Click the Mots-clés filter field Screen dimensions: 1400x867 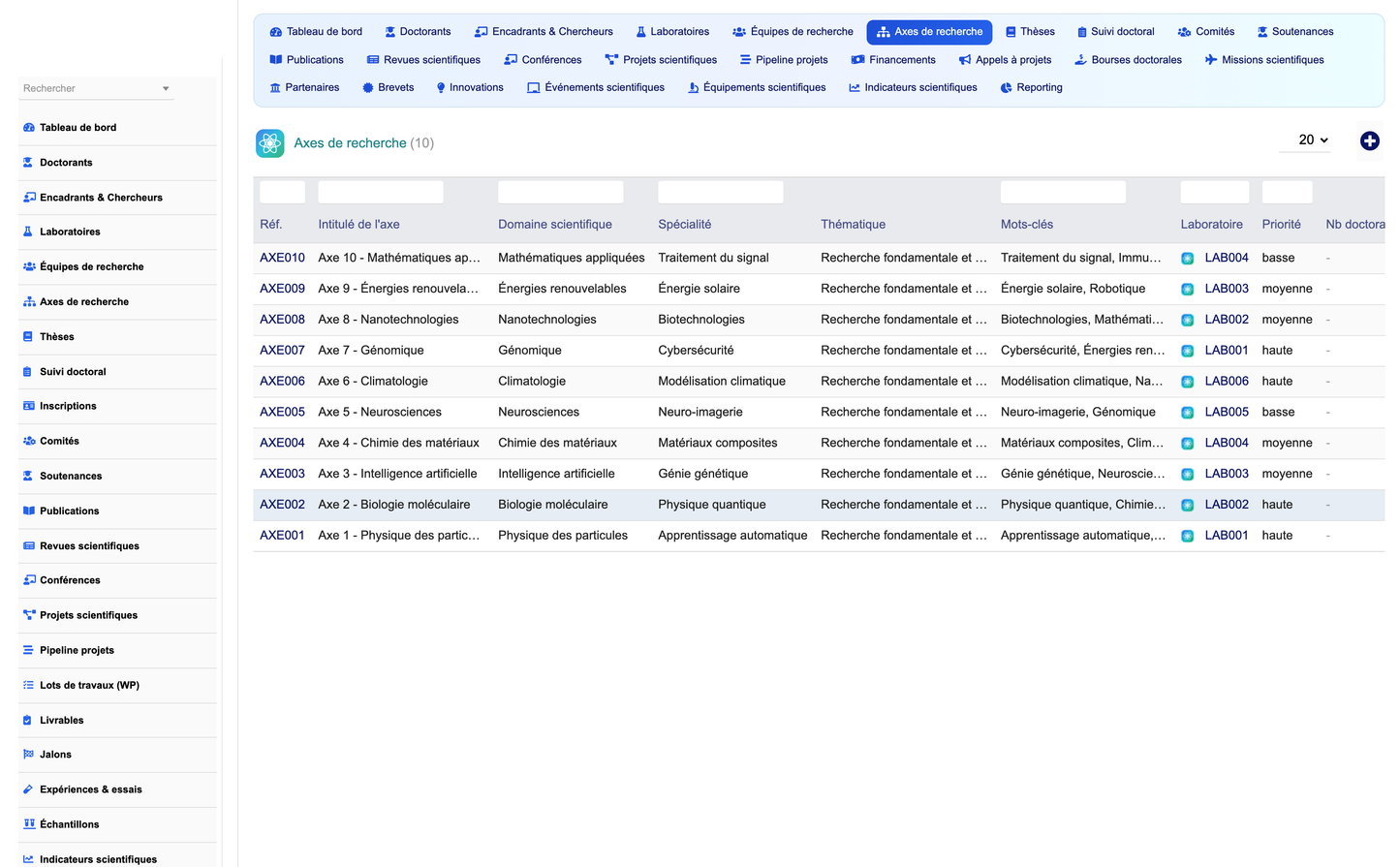1063,192
